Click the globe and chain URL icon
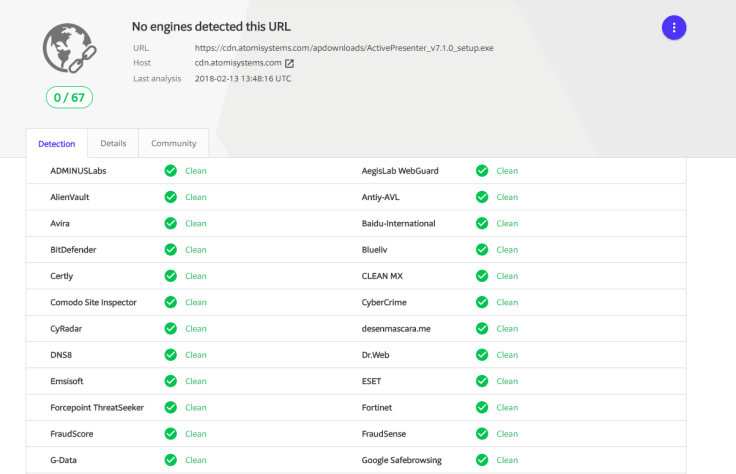 click(69, 48)
